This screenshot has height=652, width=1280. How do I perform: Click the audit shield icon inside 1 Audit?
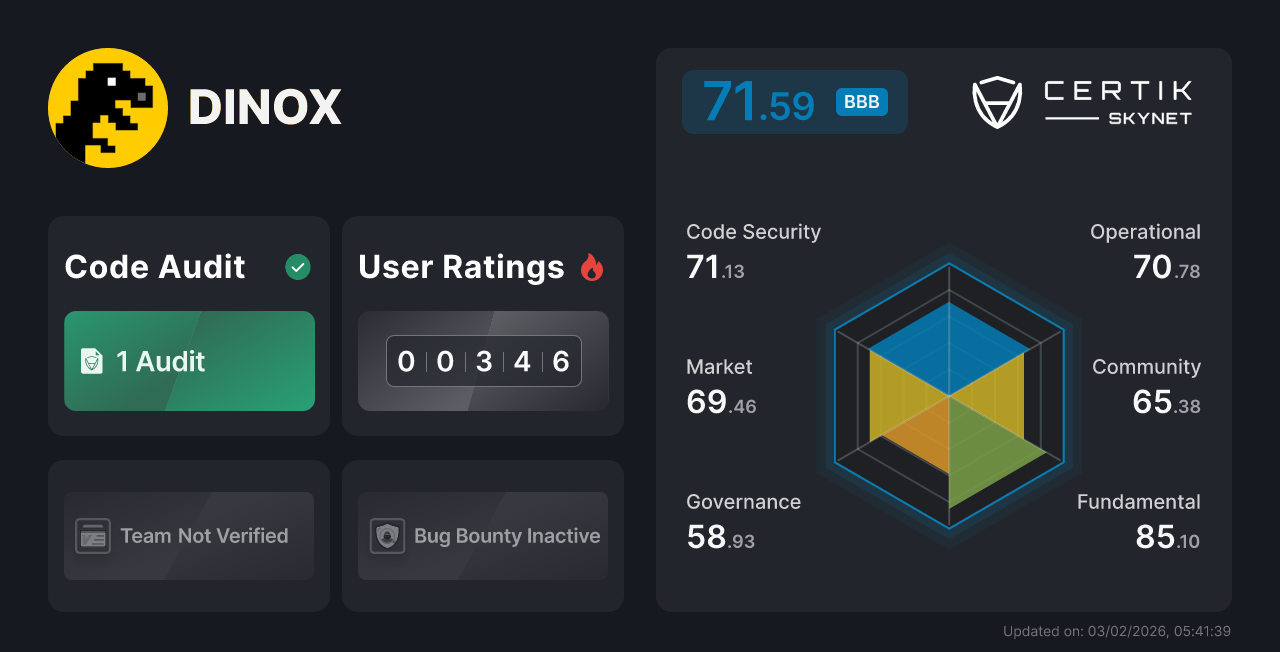tap(93, 362)
